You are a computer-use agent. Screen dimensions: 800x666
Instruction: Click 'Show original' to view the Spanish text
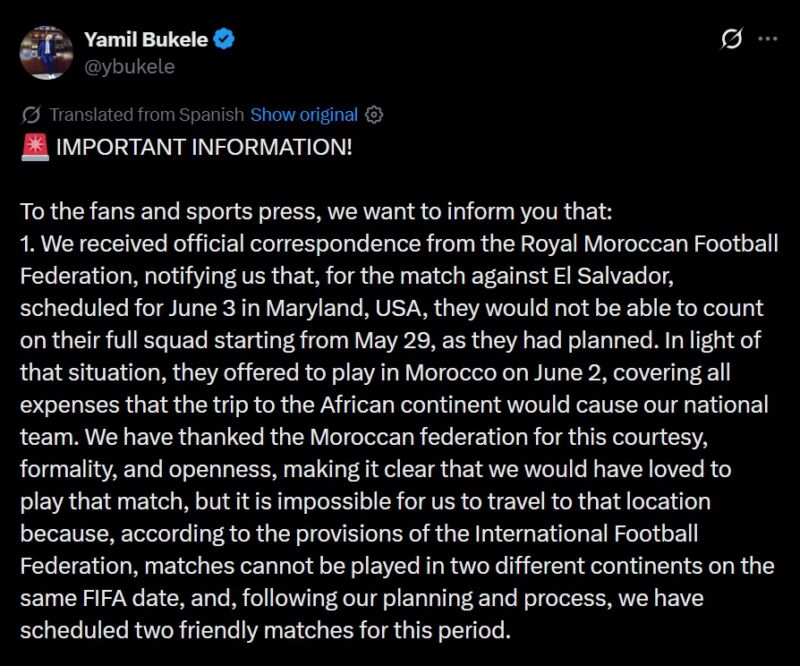[304, 115]
